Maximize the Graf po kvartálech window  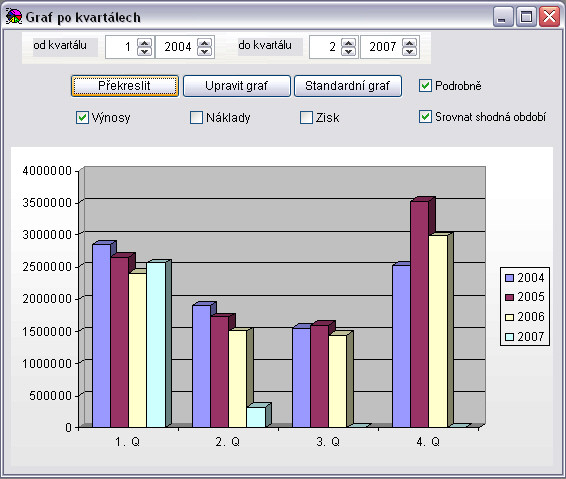coord(526,17)
